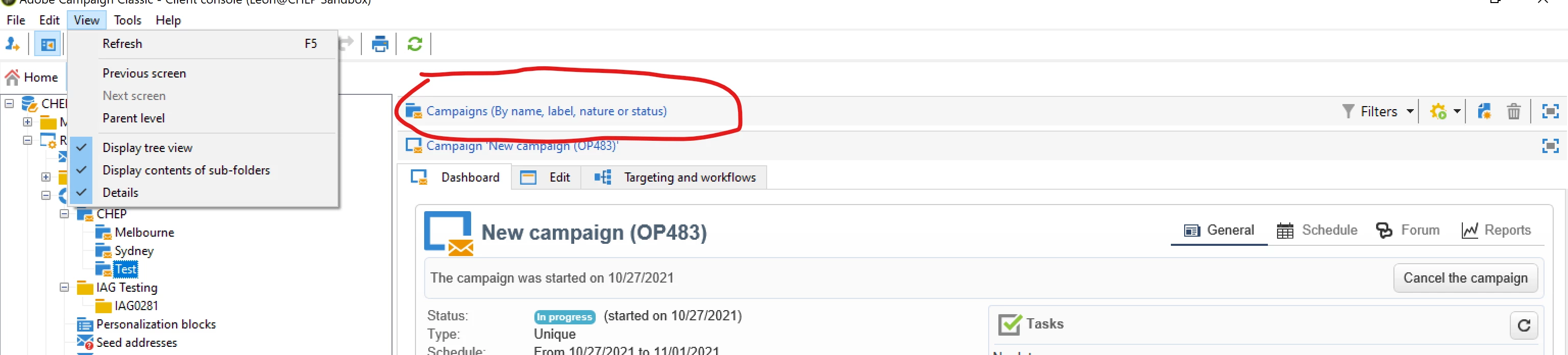Toggle Display contents of sub-folders option
Viewport: 1568px width, 355px height.
202,170
